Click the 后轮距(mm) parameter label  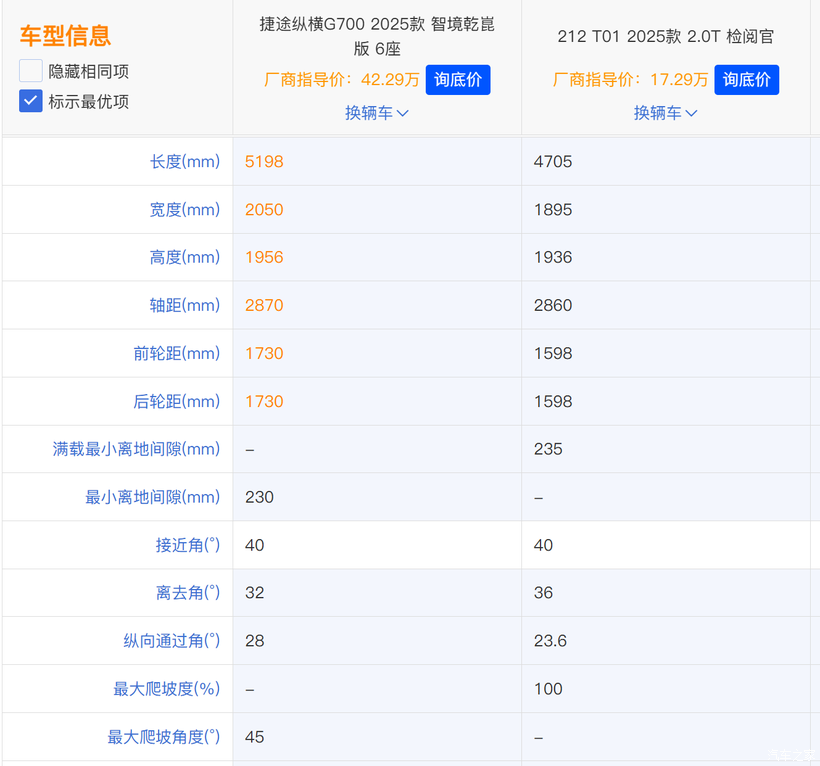[x=177, y=401]
